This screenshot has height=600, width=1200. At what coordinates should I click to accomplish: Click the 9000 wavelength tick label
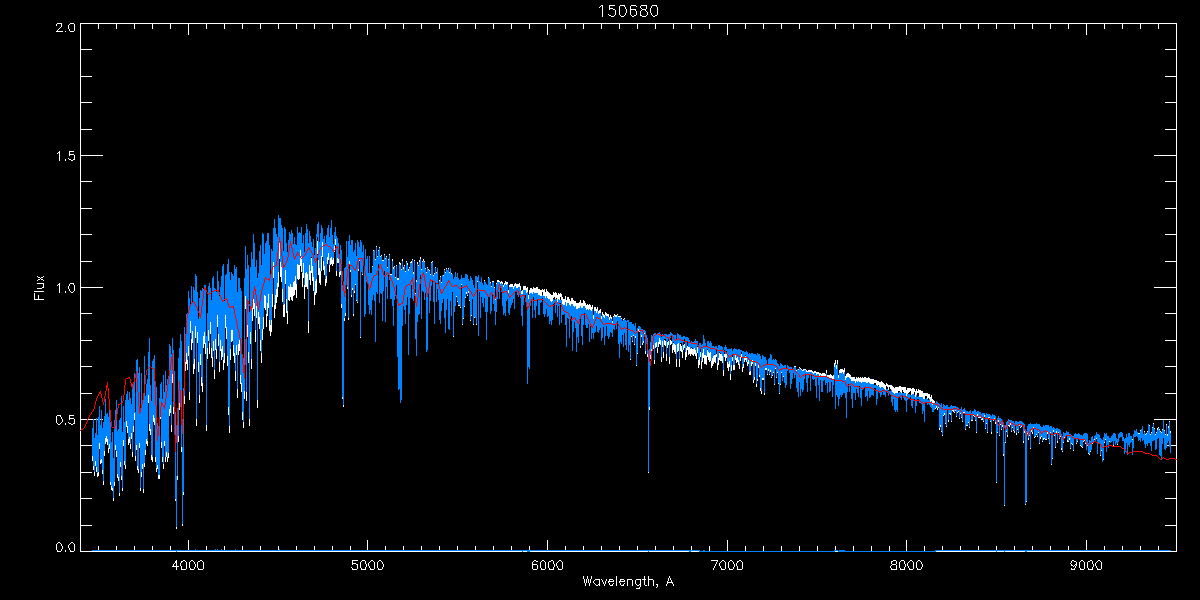1087,565
